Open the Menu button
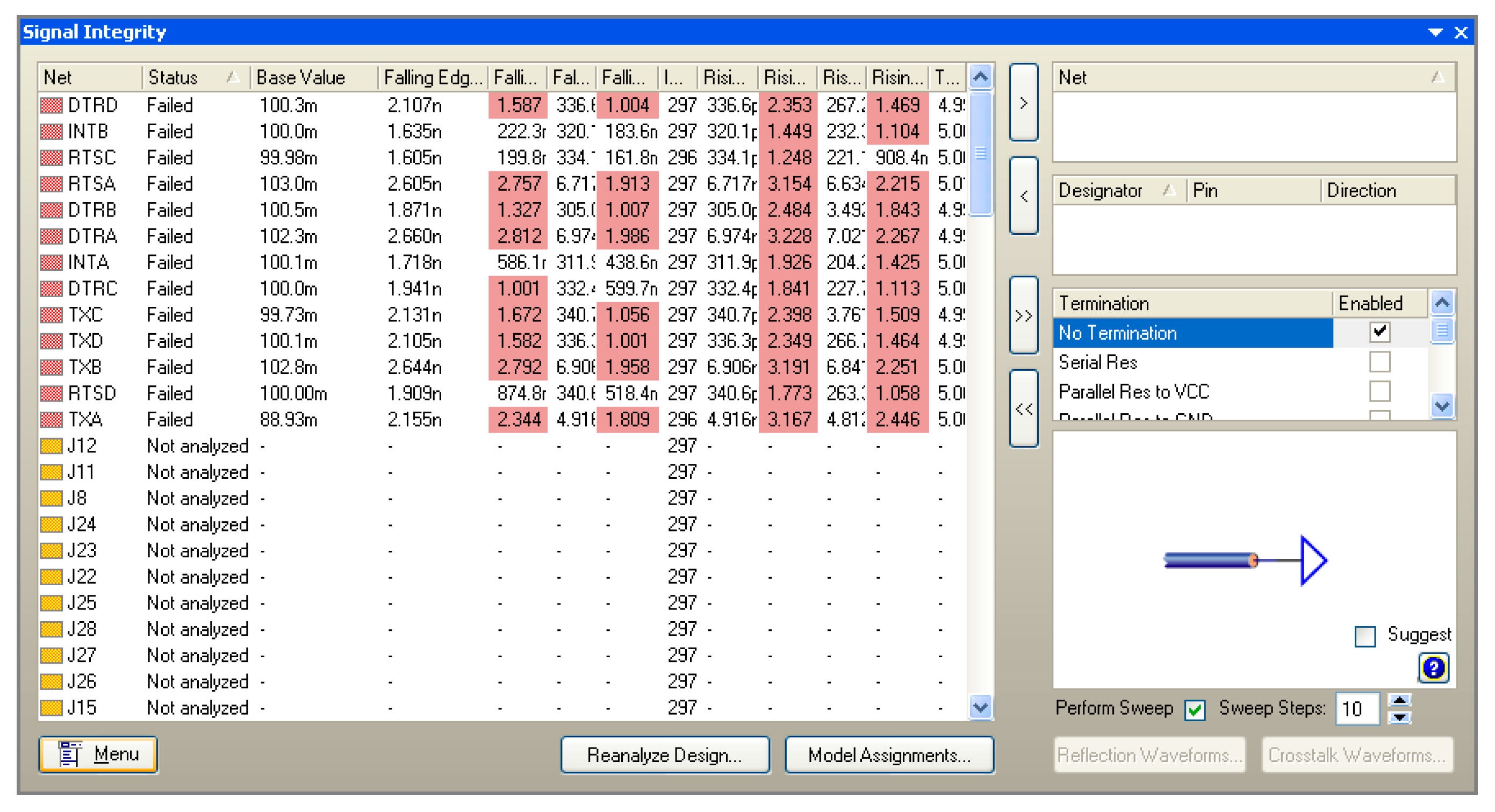Image resolution: width=1495 pixels, height=812 pixels. (x=98, y=754)
